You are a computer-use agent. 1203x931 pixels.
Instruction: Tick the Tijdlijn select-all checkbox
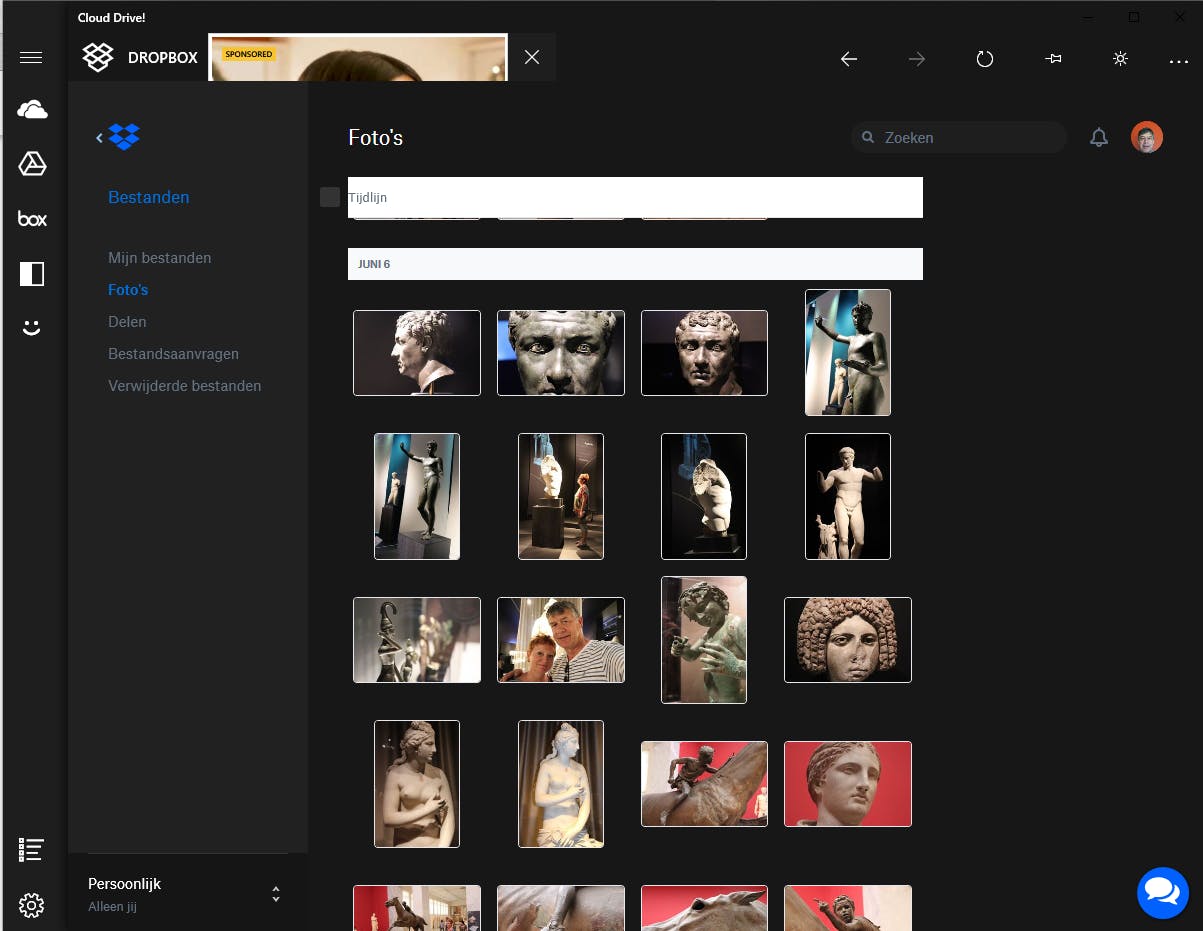point(330,197)
